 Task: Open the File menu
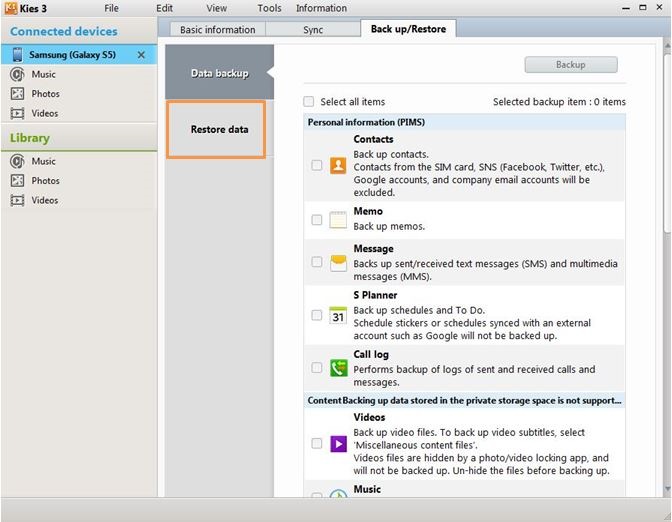click(x=111, y=8)
